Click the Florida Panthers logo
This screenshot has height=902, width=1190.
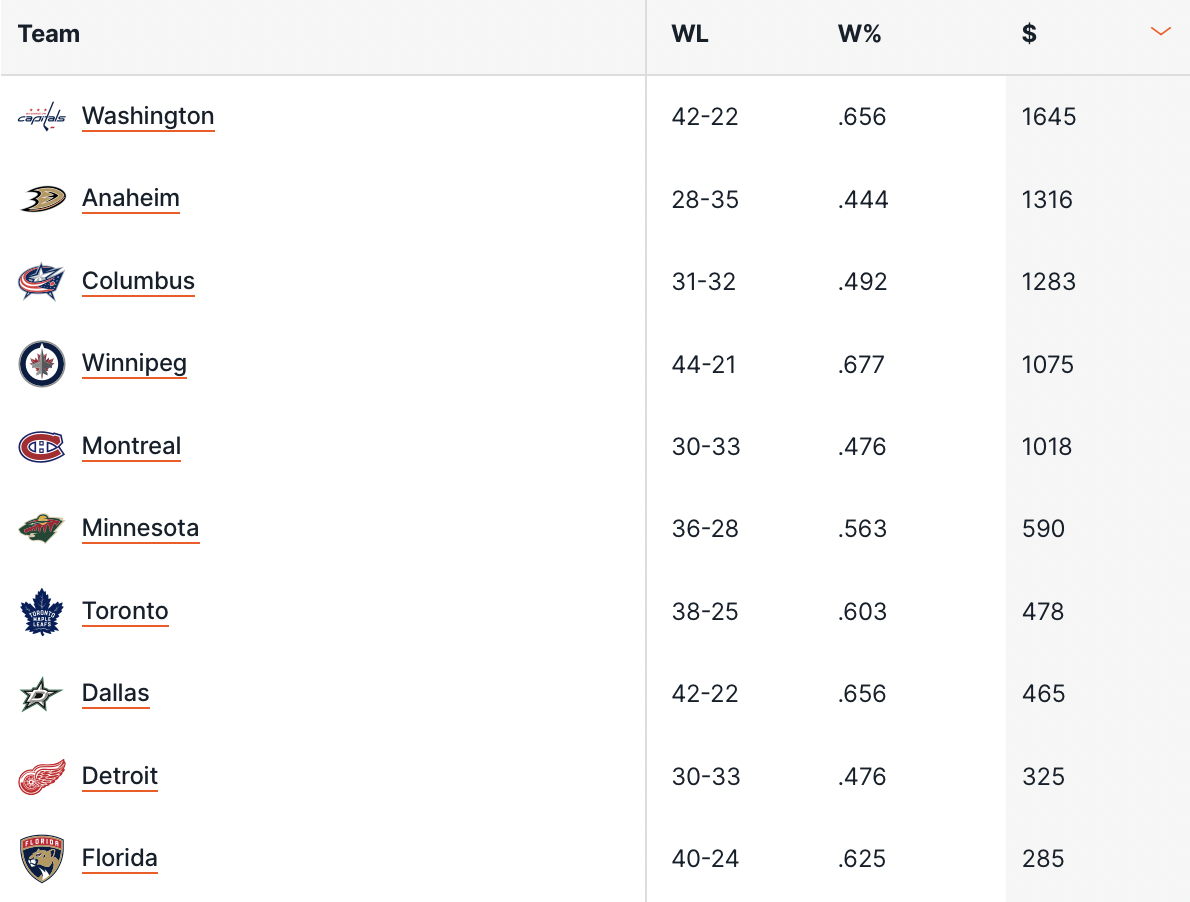(x=42, y=859)
